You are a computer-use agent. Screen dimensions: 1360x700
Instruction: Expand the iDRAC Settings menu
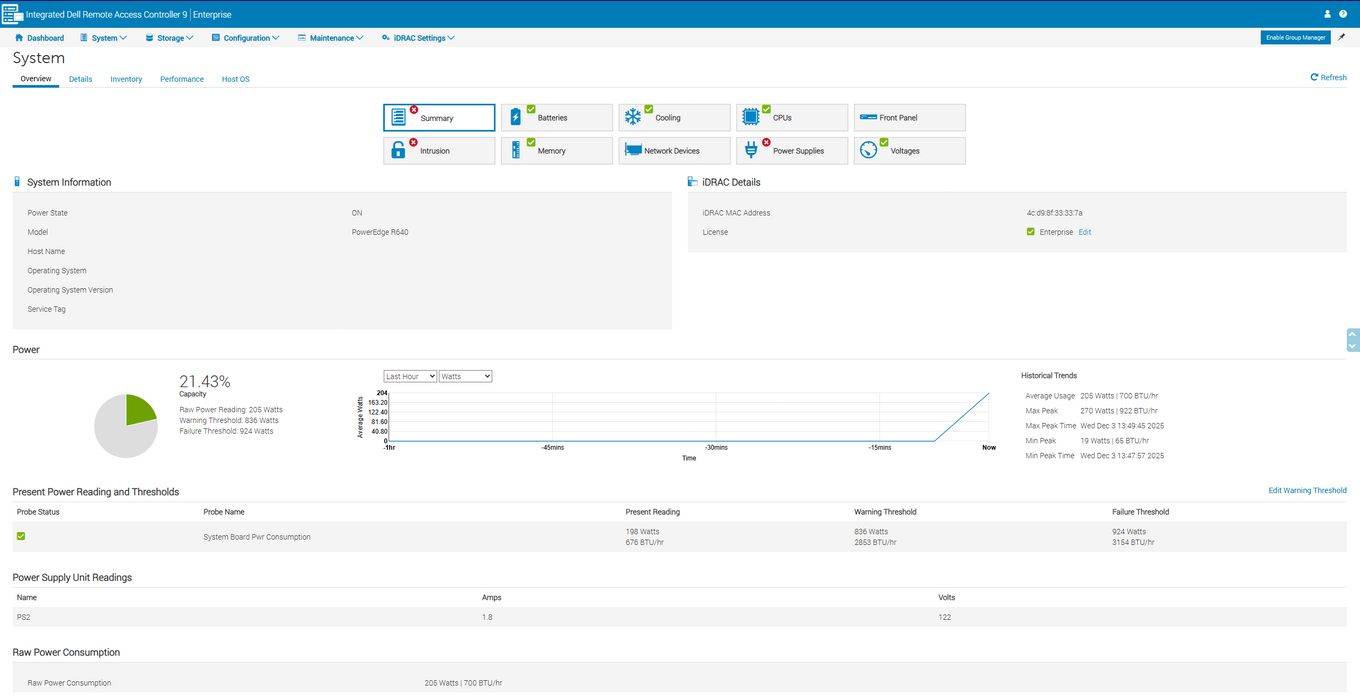(418, 38)
